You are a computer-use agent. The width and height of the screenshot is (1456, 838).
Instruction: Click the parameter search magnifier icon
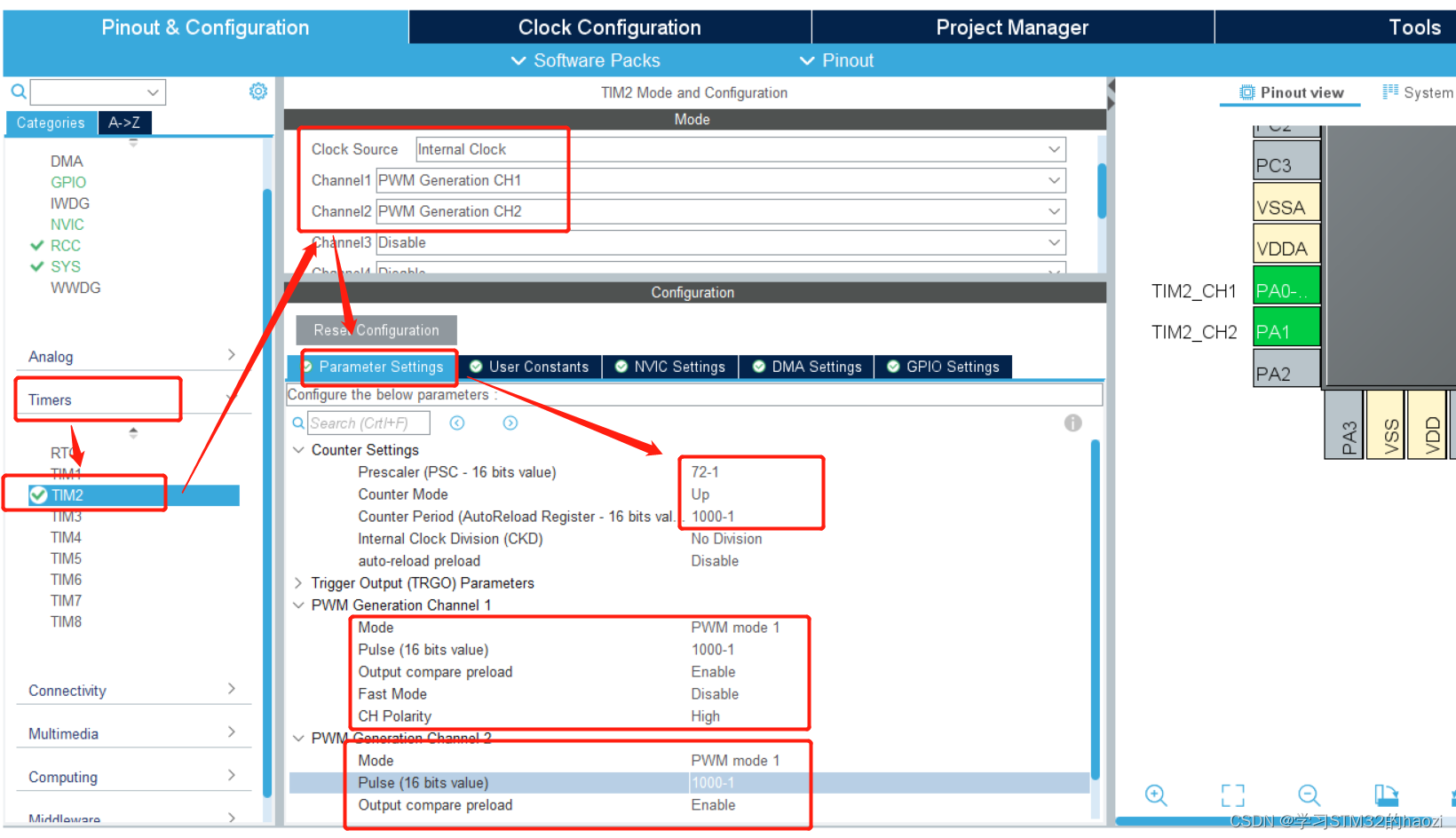tap(298, 423)
